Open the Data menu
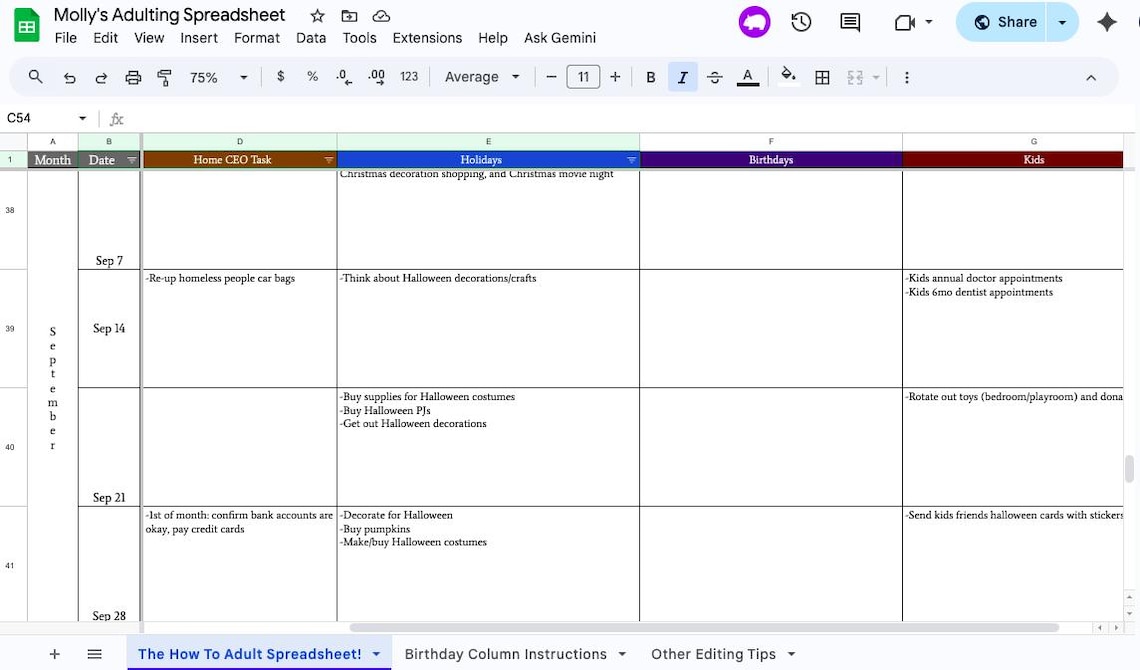The width and height of the screenshot is (1140, 670). click(311, 38)
